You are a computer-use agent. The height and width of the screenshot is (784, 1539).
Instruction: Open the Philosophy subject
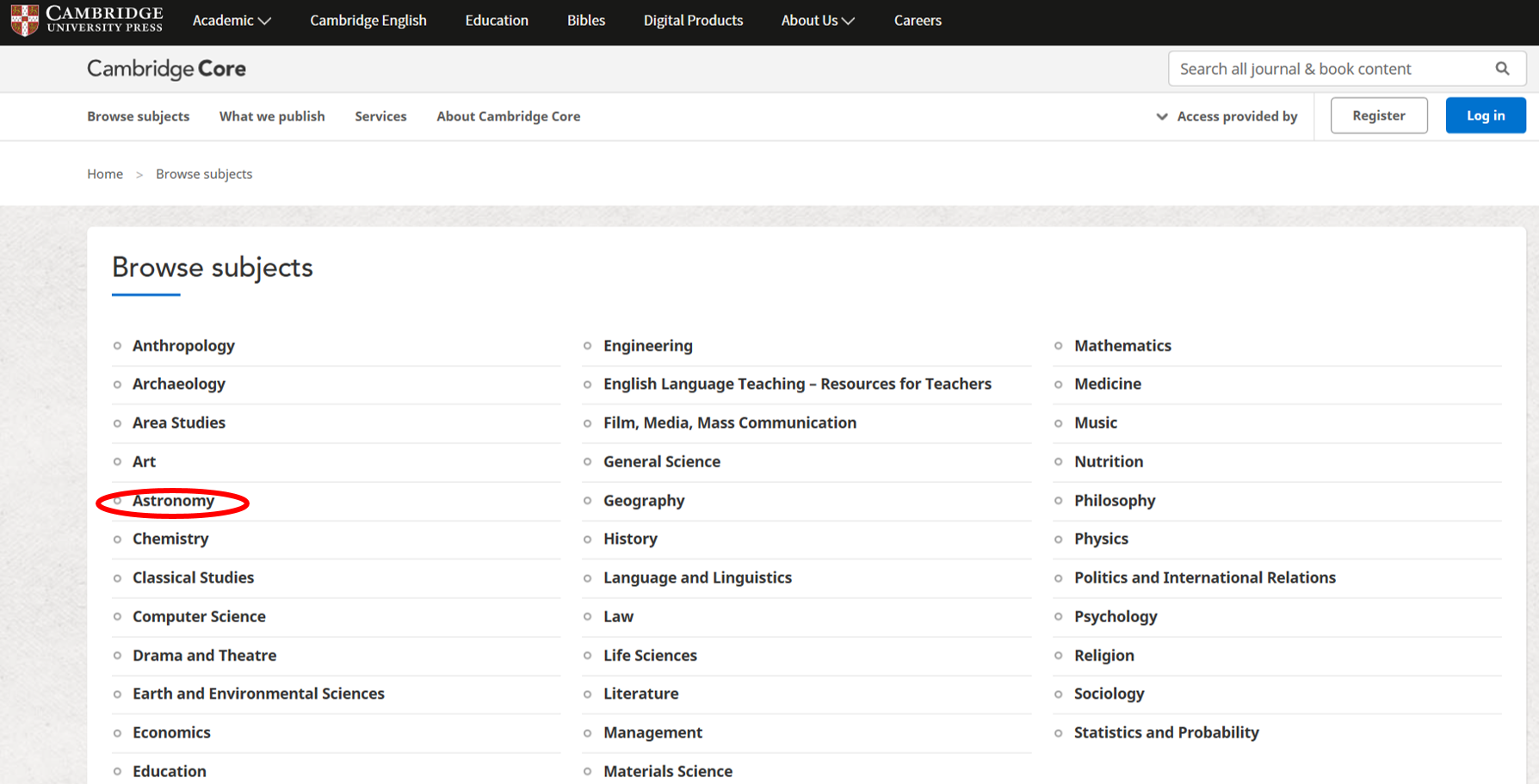[1115, 500]
